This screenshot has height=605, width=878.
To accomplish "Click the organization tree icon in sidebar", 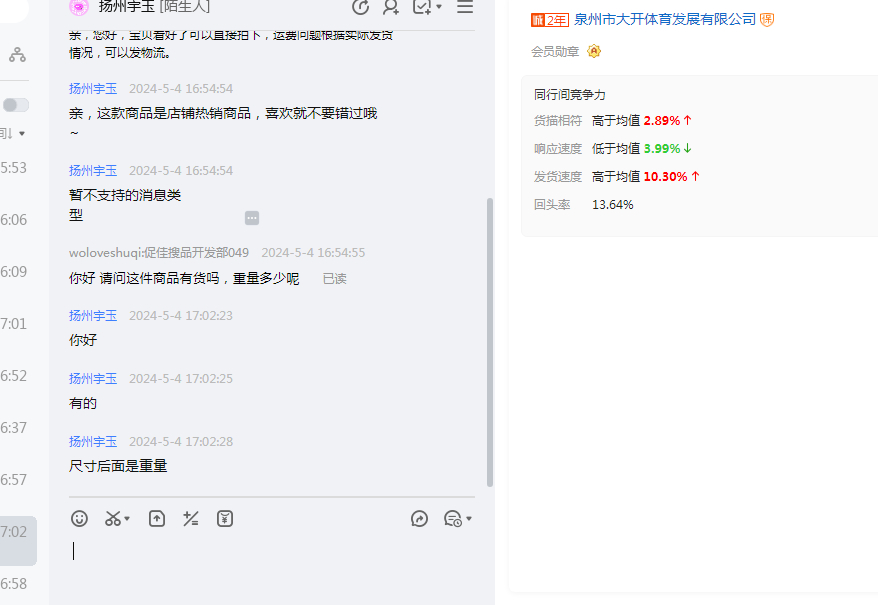I will coord(17,54).
